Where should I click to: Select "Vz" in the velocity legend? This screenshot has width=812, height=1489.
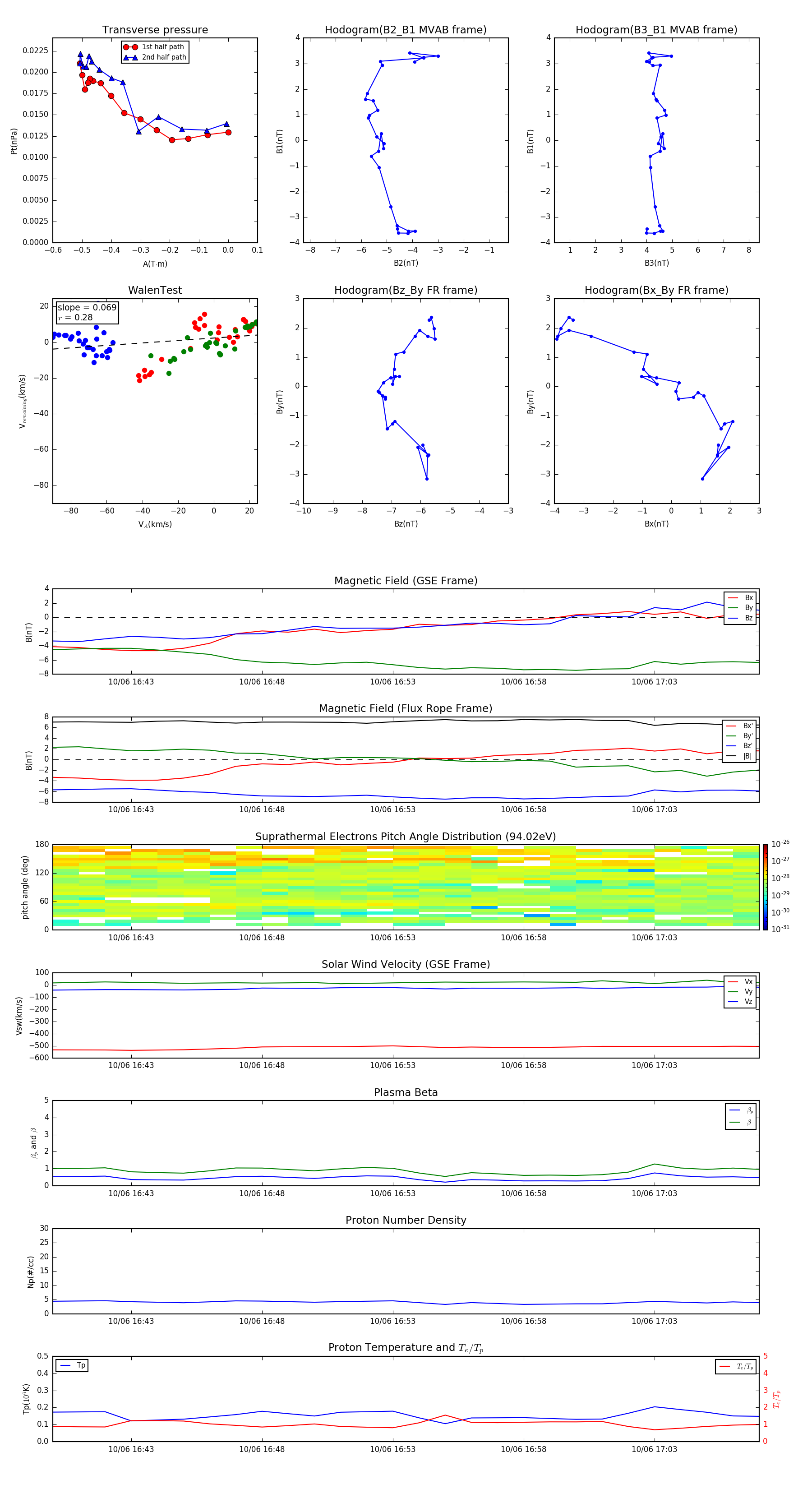(741, 1002)
